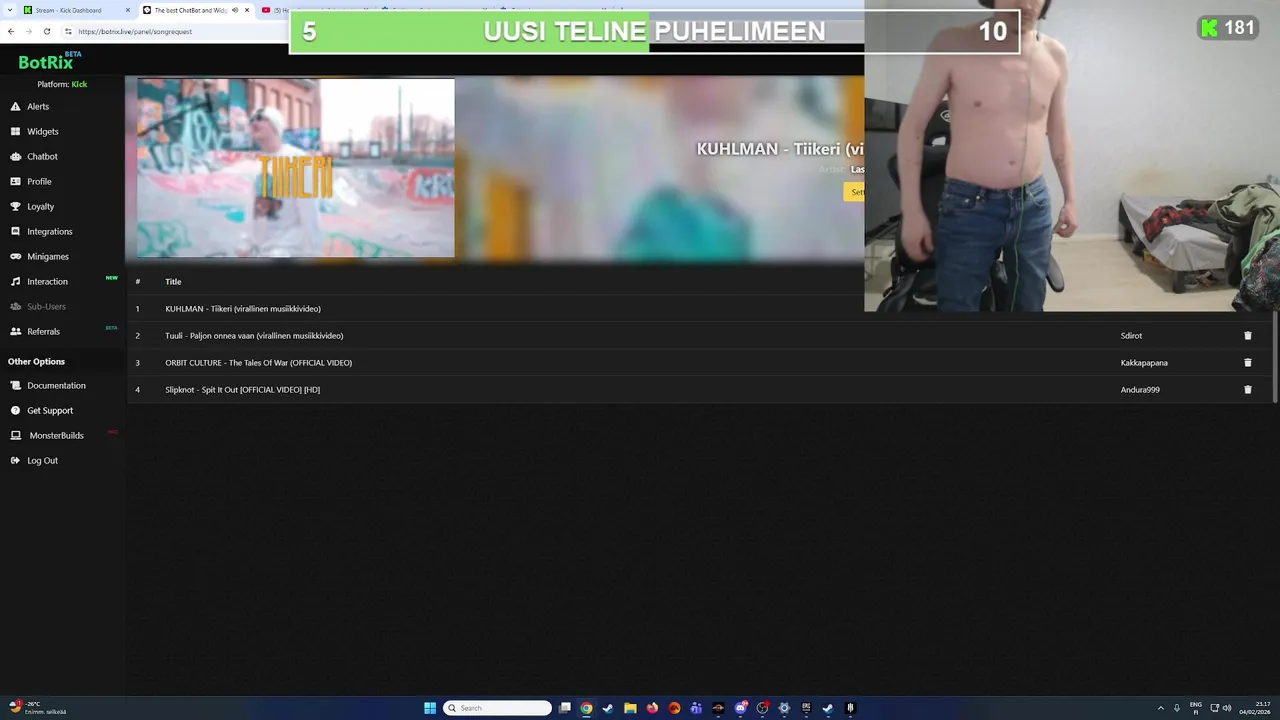Open Google Chrome from taskbar
Viewport: 1280px width, 720px height.
(x=587, y=708)
